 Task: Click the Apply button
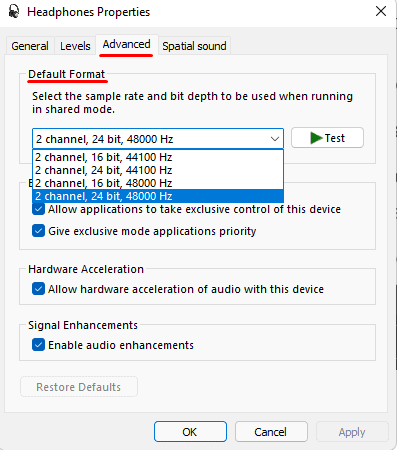(352, 432)
